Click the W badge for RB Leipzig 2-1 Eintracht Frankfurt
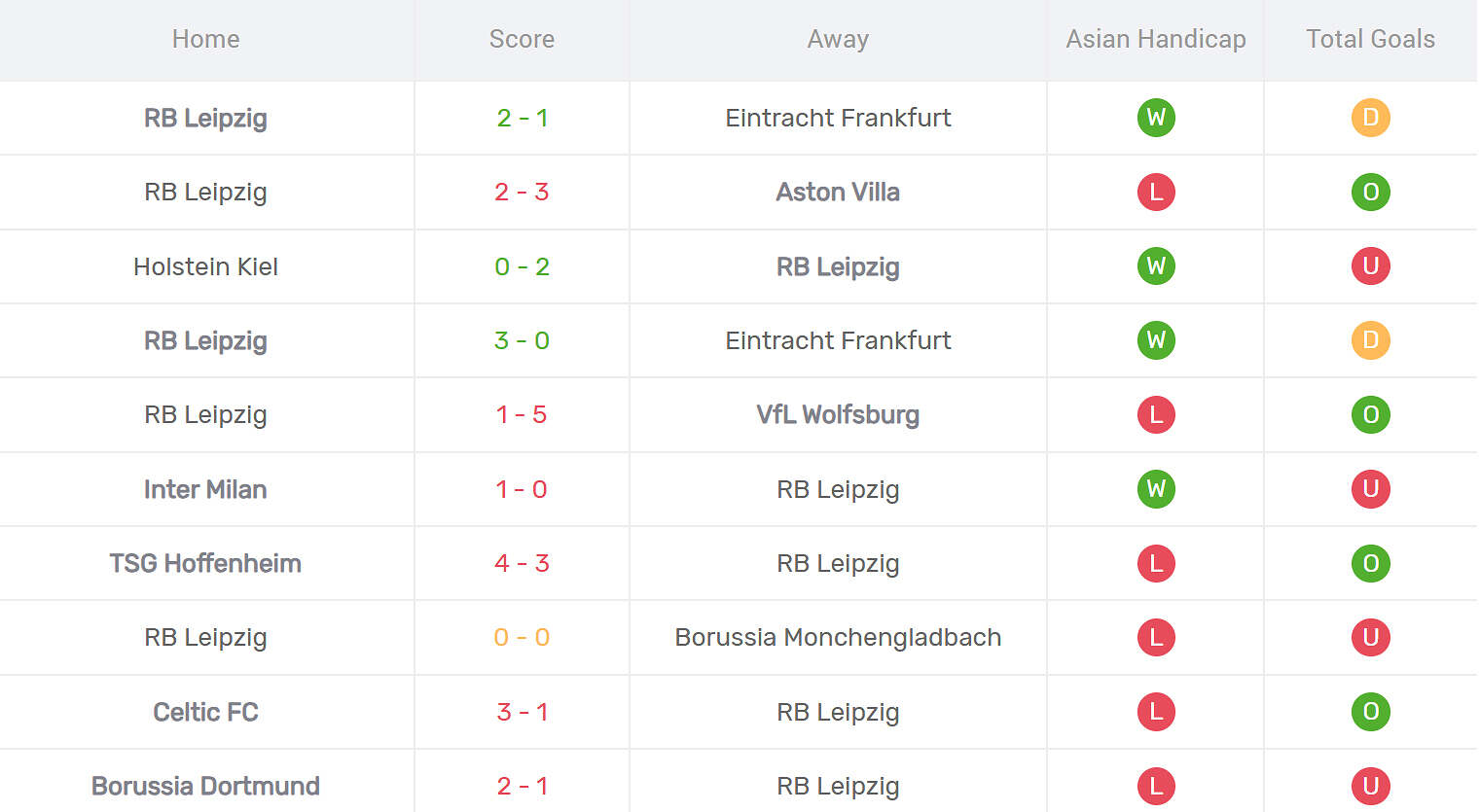The image size is (1480, 812). (x=1156, y=118)
